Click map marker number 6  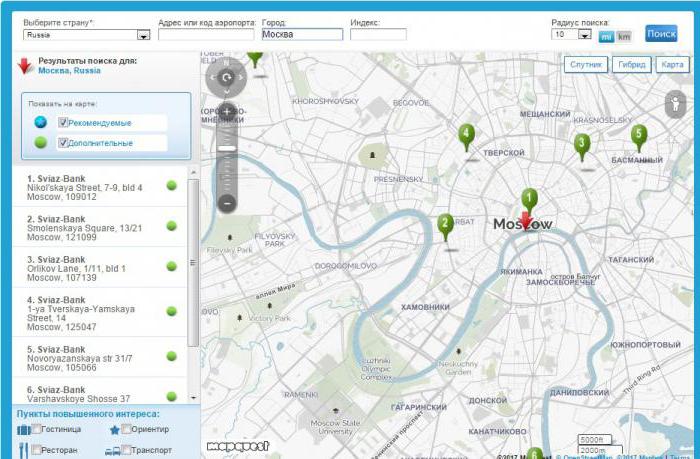click(534, 453)
